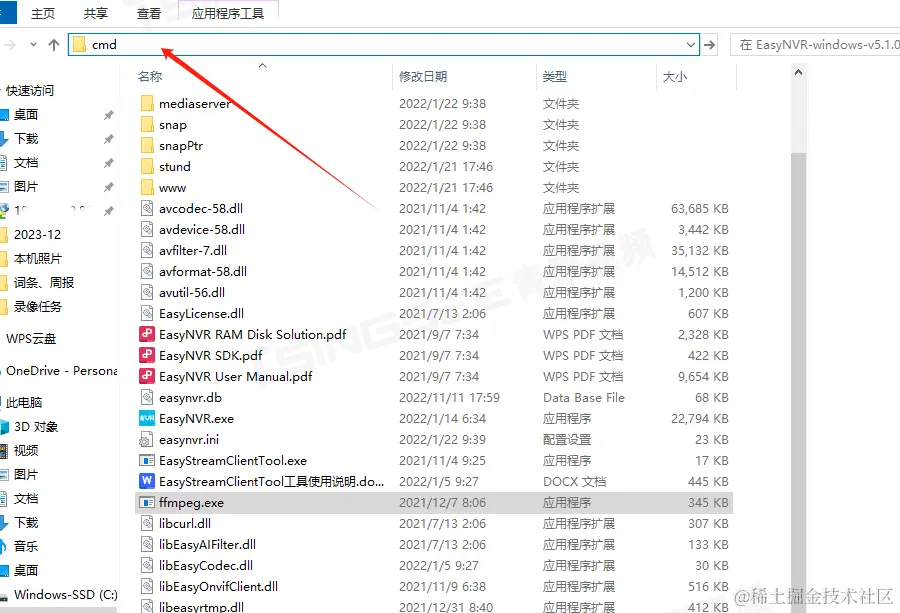Select the EasyStreamClientTool docx Word icon
This screenshot has height=613, width=900.
(x=147, y=481)
